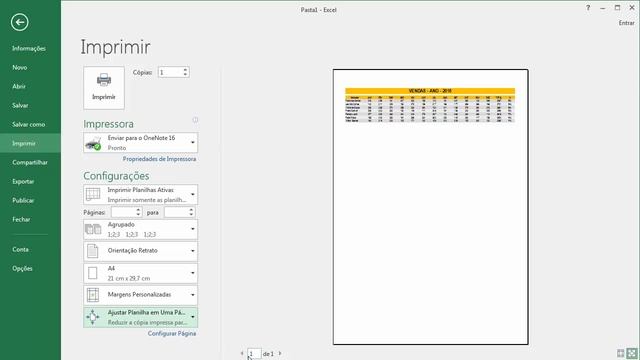Increase the 'para' end page value
Screen dimensions: 640x360
click(x=191, y=210)
